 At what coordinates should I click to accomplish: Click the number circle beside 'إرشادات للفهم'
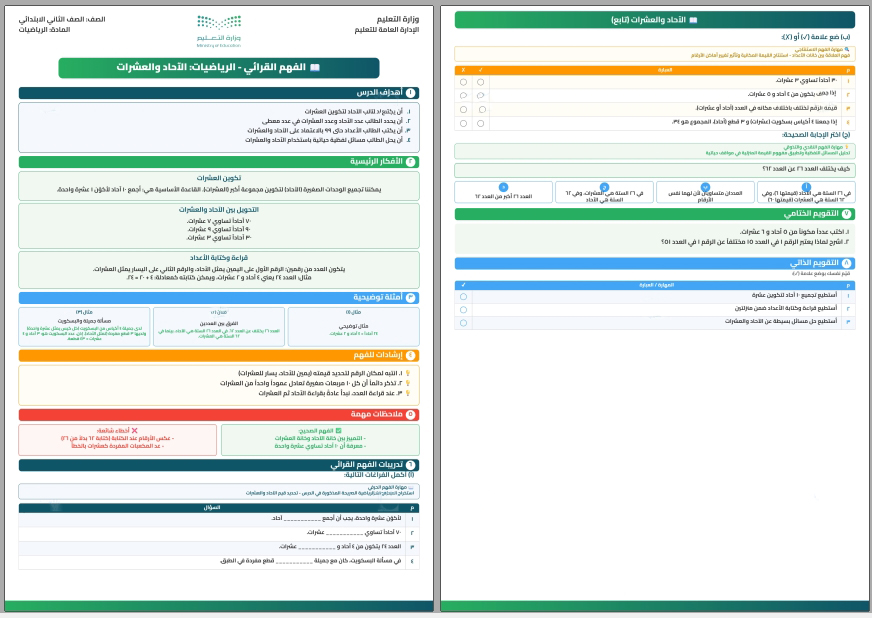(x=410, y=355)
